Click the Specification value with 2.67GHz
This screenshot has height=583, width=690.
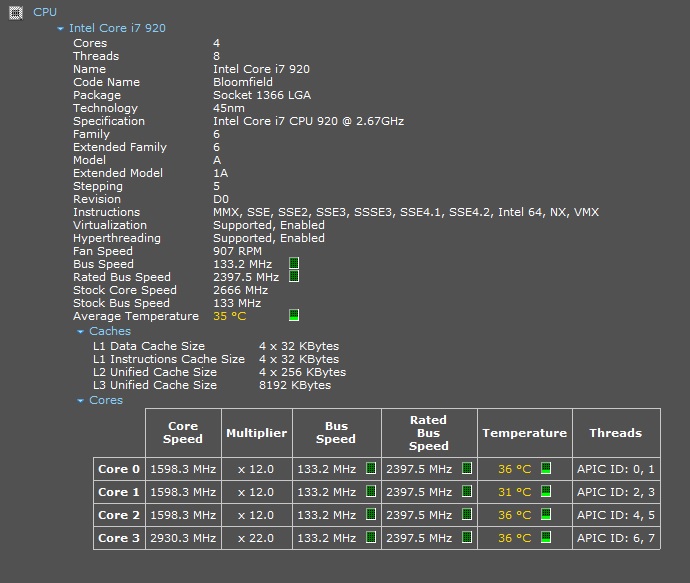[308, 121]
